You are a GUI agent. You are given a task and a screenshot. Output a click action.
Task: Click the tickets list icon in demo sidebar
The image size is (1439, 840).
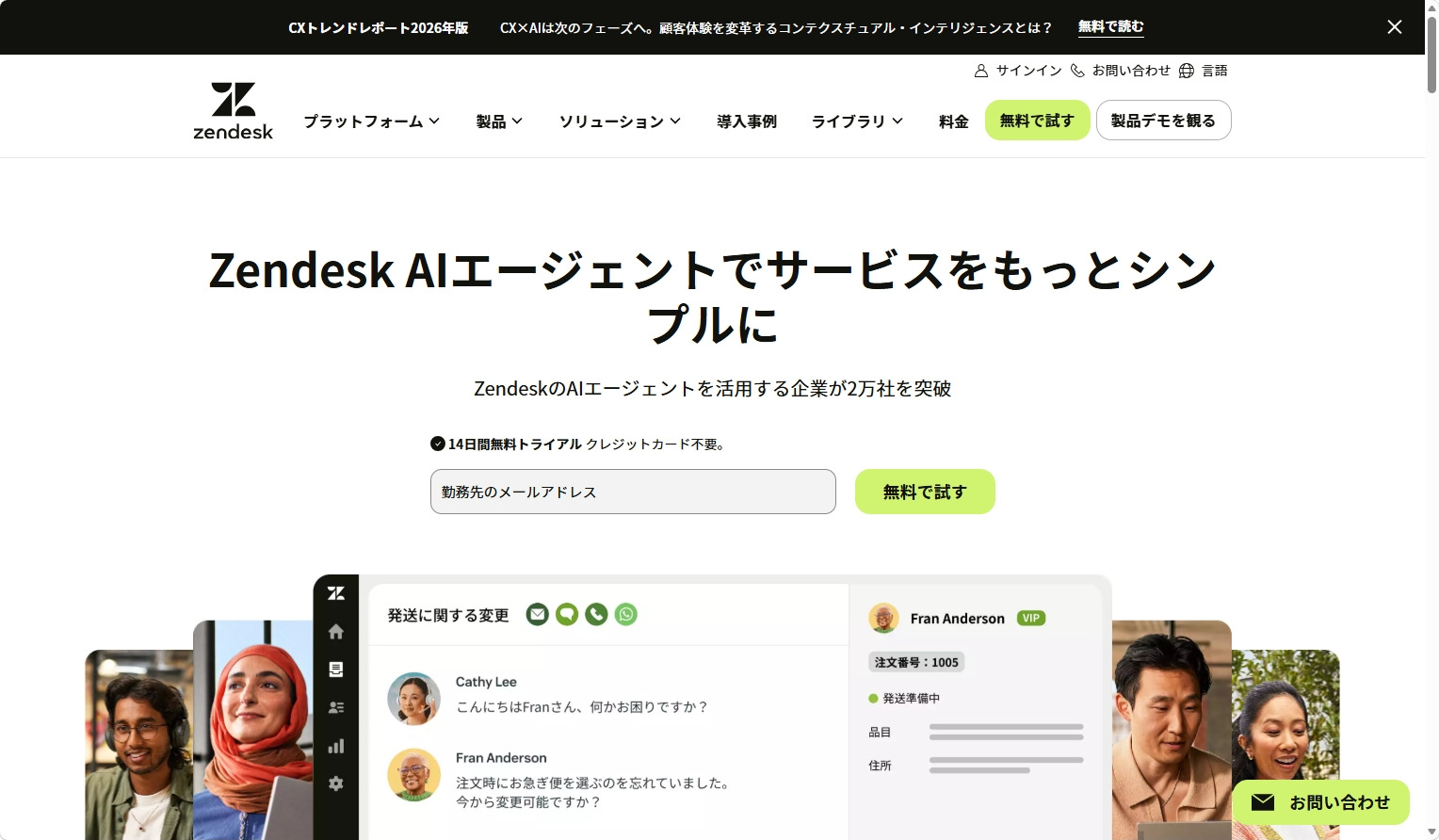point(336,670)
